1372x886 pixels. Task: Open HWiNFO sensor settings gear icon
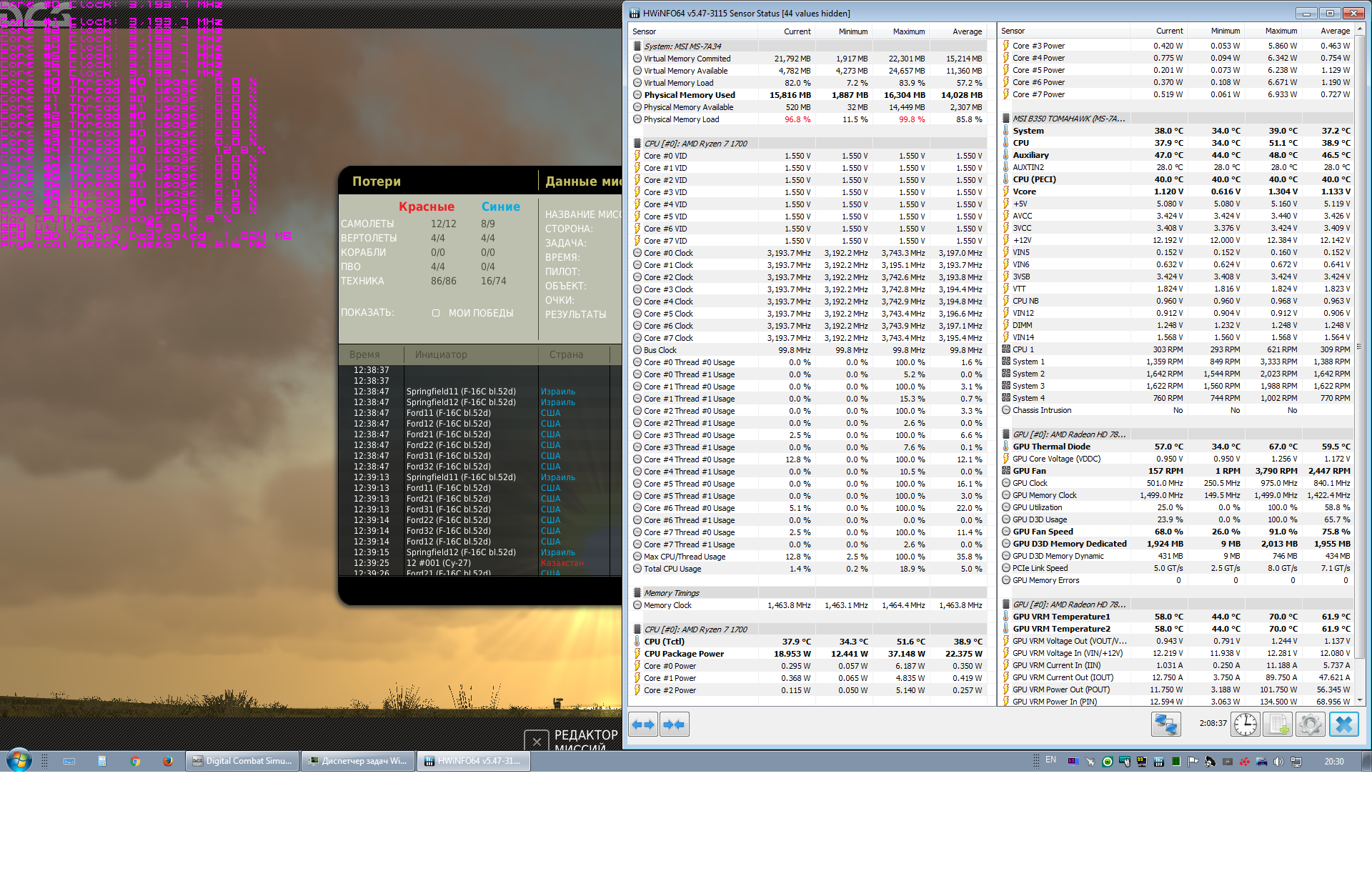pyautogui.click(x=1311, y=725)
